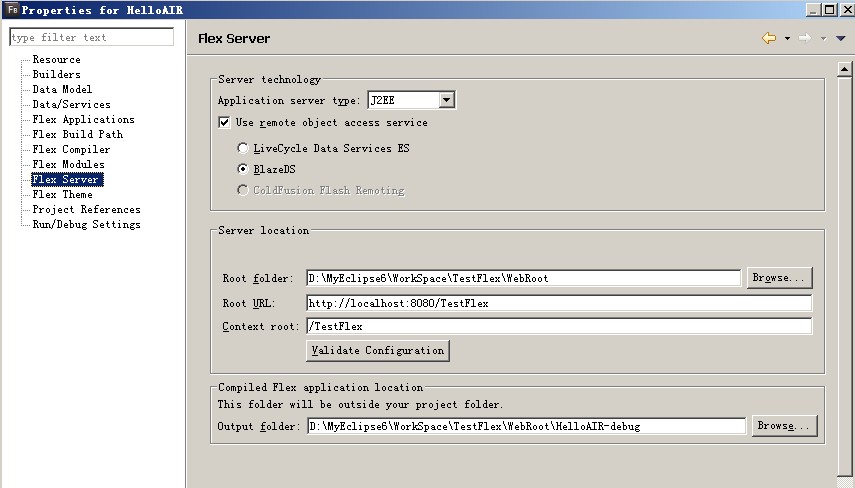The image size is (855, 488).
Task: Click the back navigation arrow
Action: point(768,38)
